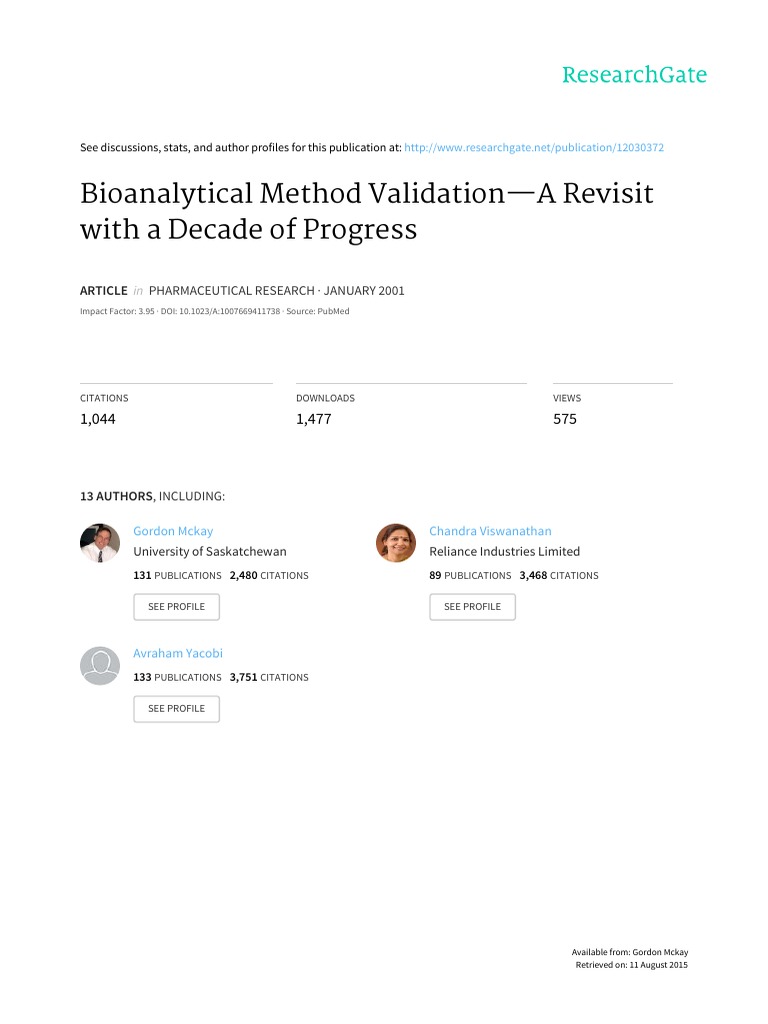
Task: Click Avraham Yacobi's placeholder avatar icon
Action: (100, 665)
